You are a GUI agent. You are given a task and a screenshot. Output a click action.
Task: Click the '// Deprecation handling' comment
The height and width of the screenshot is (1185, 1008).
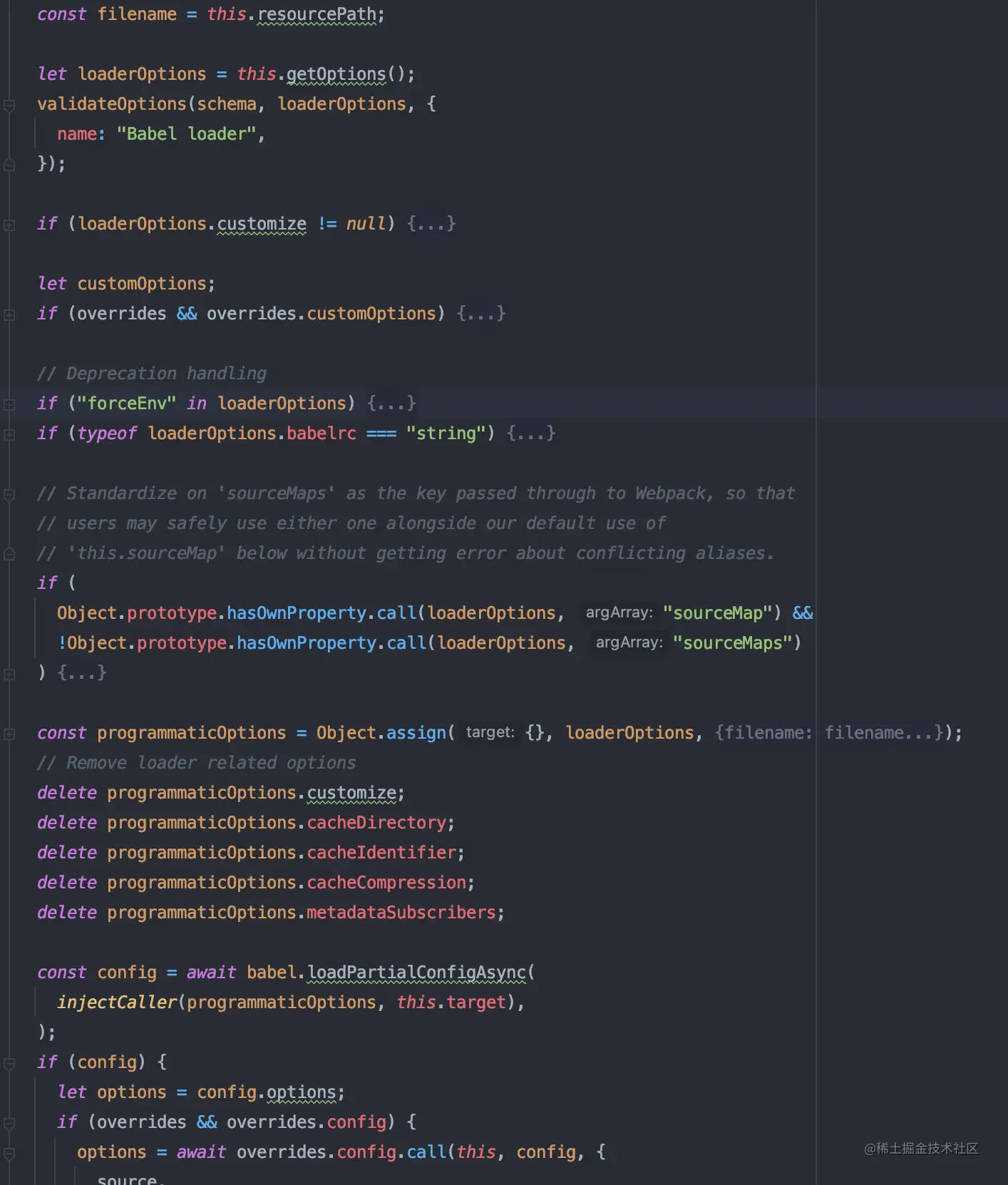click(152, 374)
